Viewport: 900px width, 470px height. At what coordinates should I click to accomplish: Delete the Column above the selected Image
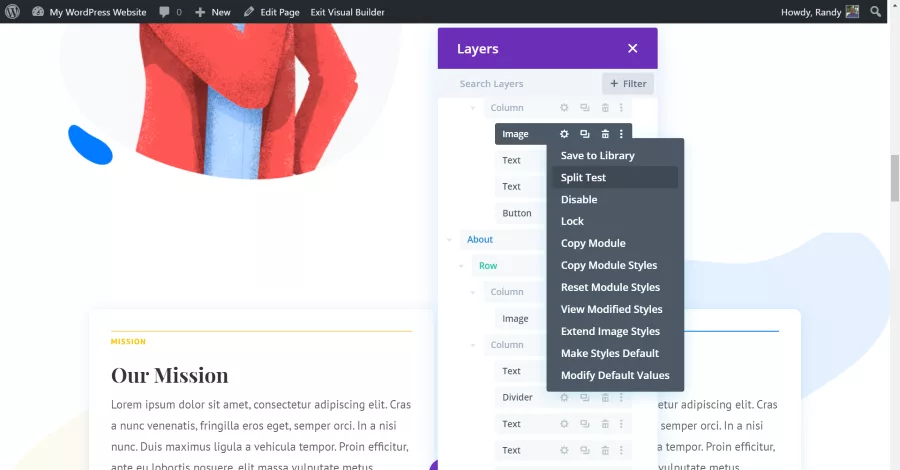pyautogui.click(x=605, y=107)
